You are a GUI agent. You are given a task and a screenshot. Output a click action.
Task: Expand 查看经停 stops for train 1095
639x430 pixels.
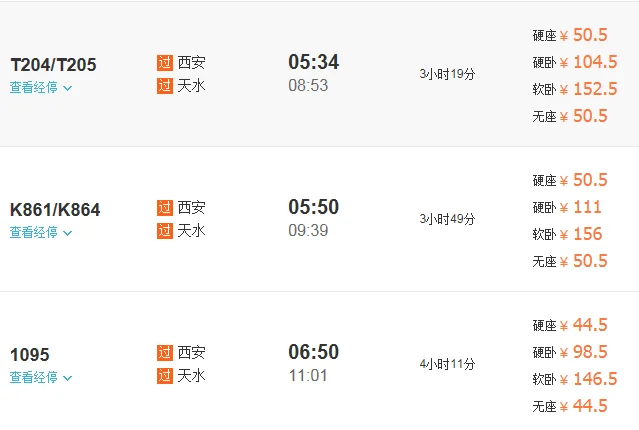coord(41,378)
